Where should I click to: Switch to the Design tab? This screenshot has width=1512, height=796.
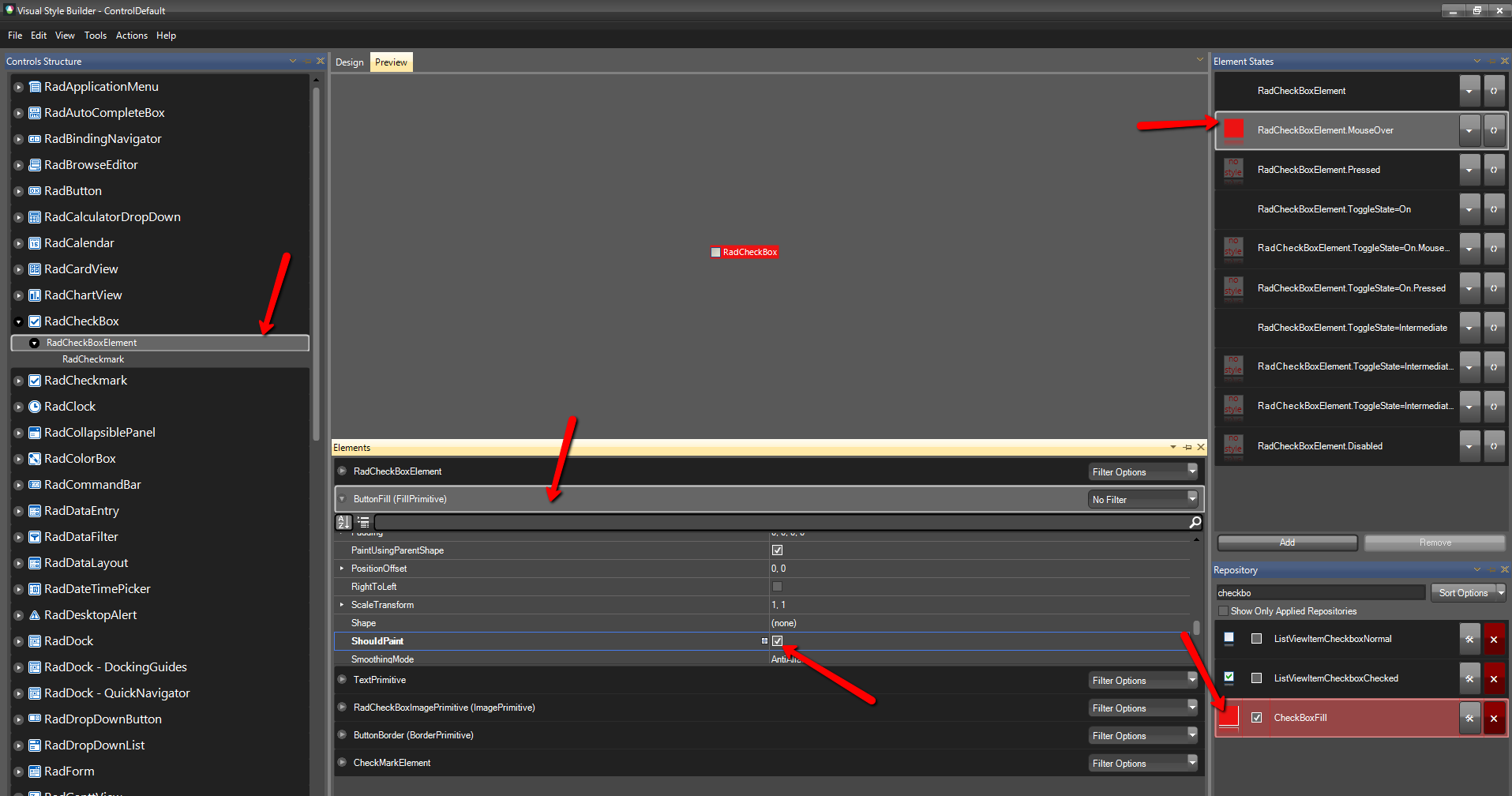350,62
